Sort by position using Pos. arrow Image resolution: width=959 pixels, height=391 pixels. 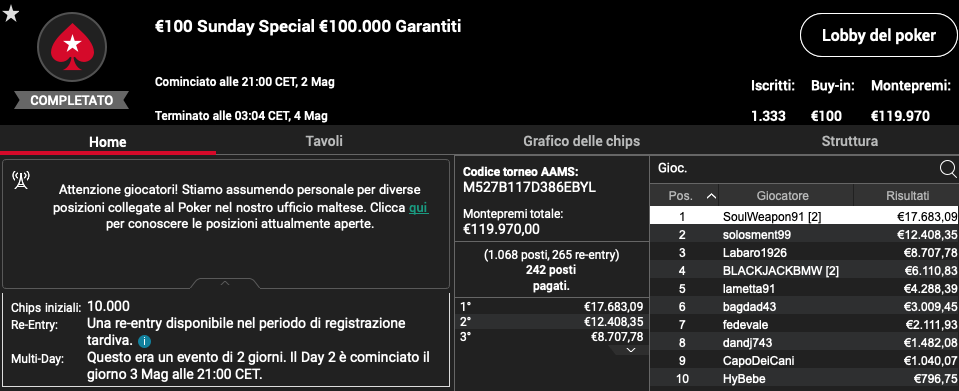point(711,196)
